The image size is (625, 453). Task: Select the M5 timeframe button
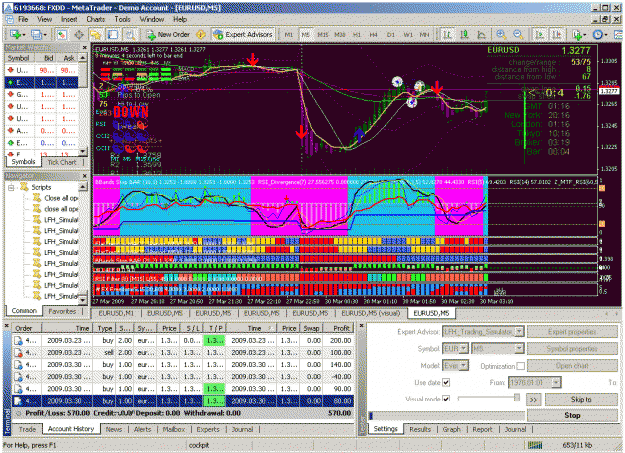click(305, 35)
